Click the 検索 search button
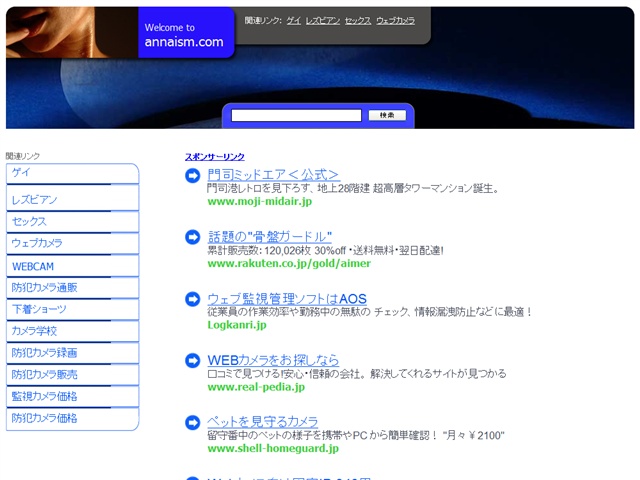640x480 pixels. tap(387, 116)
